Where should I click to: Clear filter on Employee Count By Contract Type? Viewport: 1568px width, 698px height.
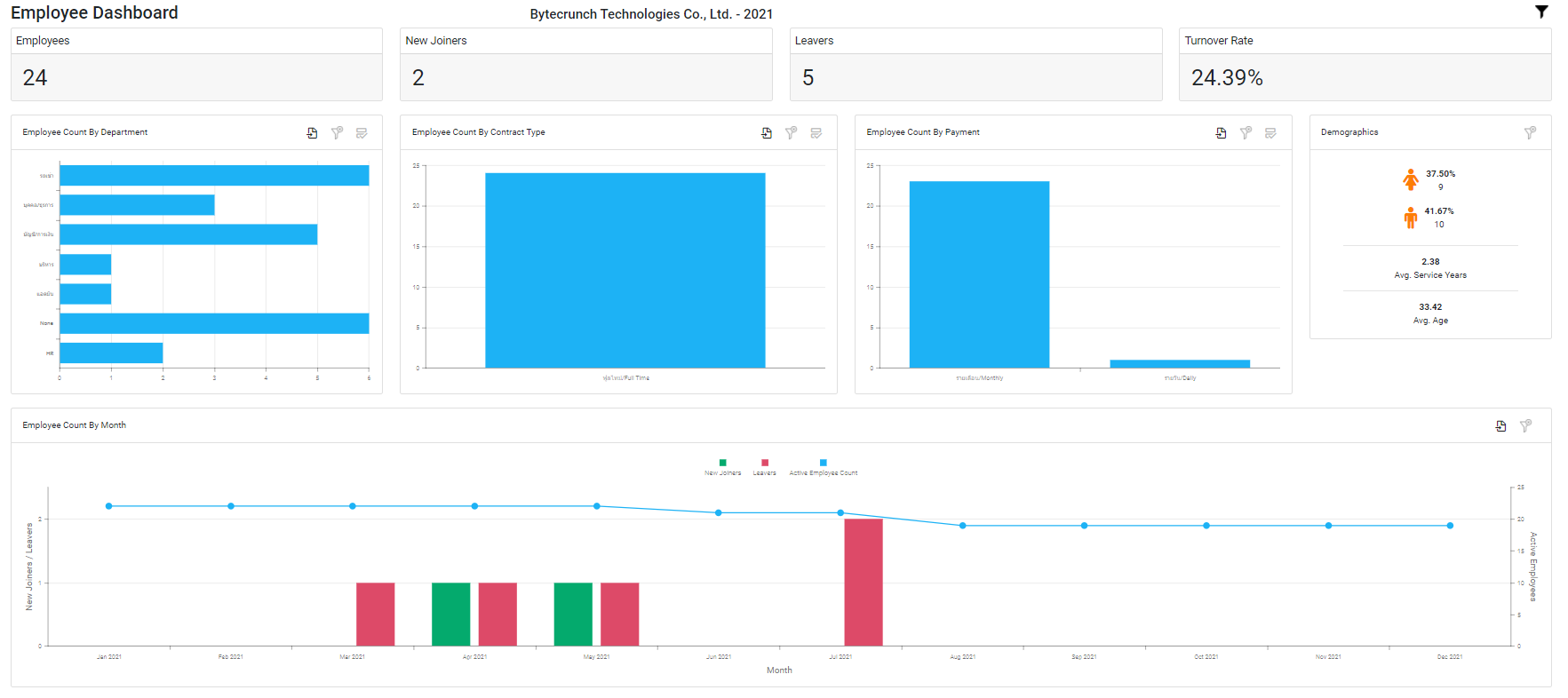(x=791, y=133)
